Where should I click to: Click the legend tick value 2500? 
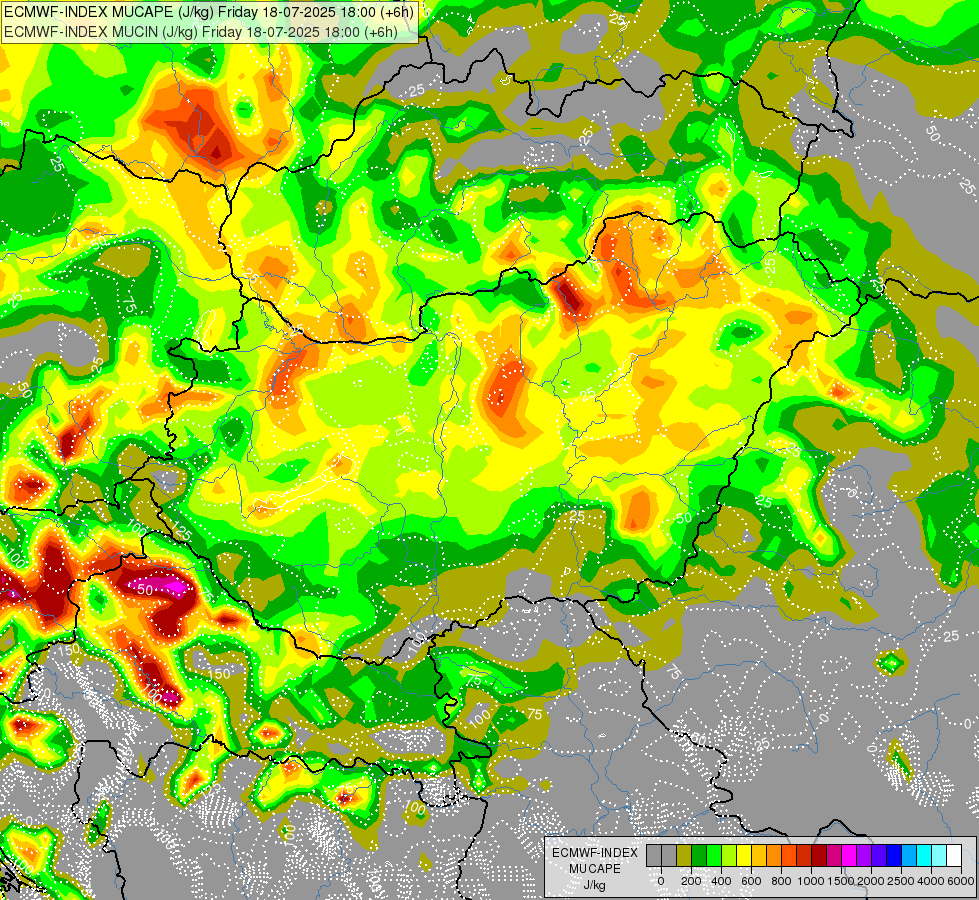901,881
